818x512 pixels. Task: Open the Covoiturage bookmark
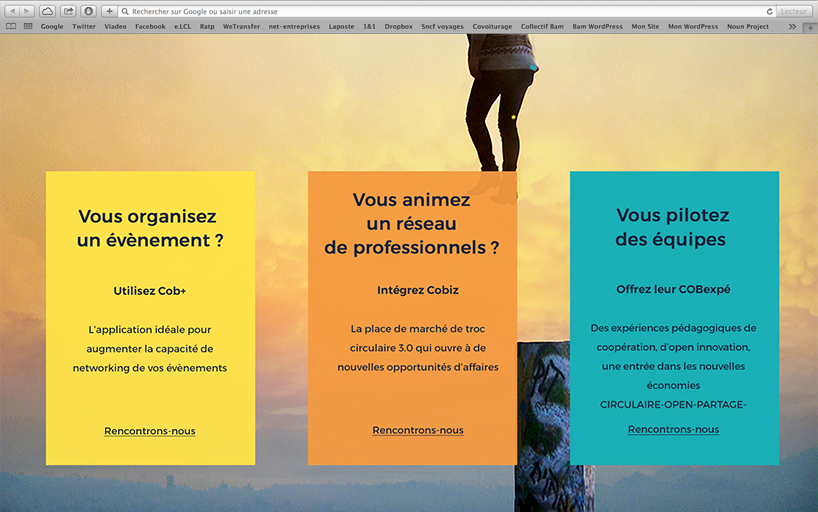[x=492, y=27]
